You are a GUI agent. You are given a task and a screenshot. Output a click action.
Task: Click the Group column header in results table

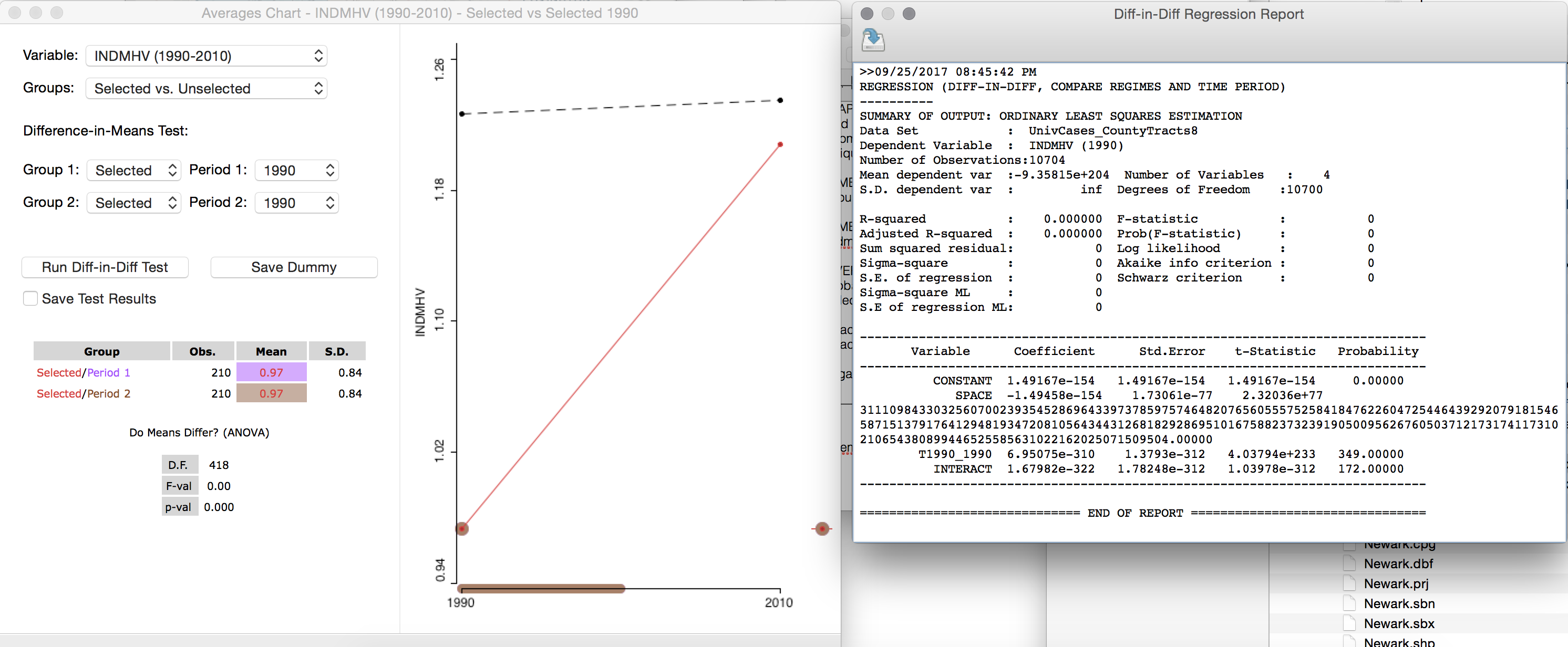point(101,351)
